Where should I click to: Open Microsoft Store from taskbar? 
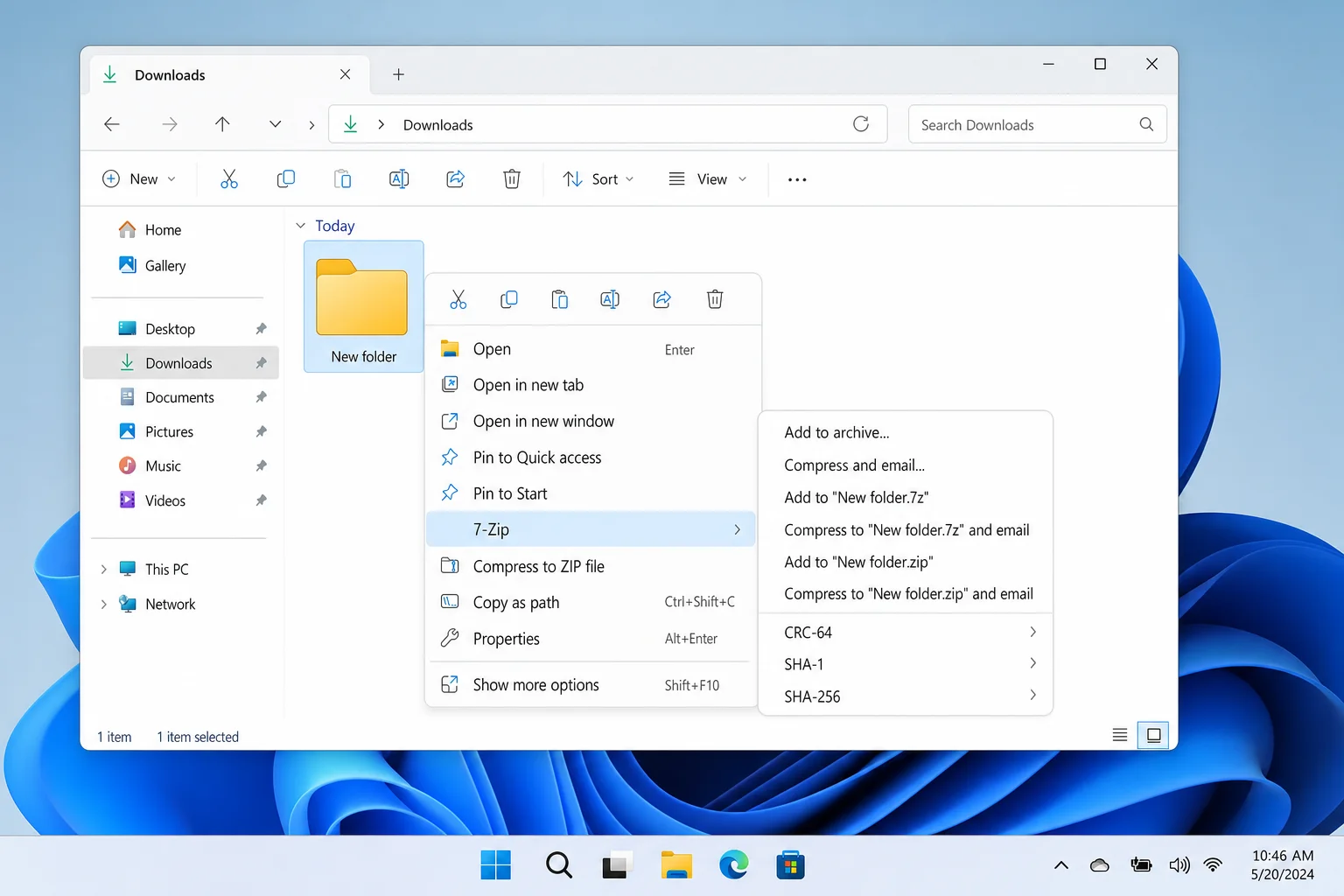coord(790,865)
